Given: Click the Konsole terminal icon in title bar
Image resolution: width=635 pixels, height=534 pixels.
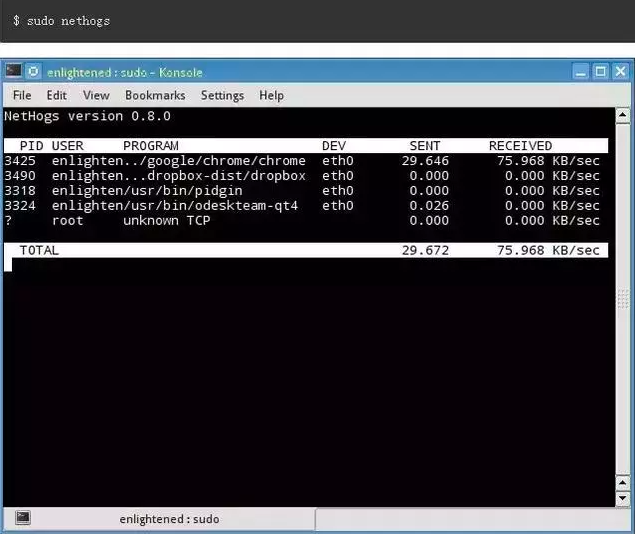Looking at the screenshot, I should click(13, 71).
